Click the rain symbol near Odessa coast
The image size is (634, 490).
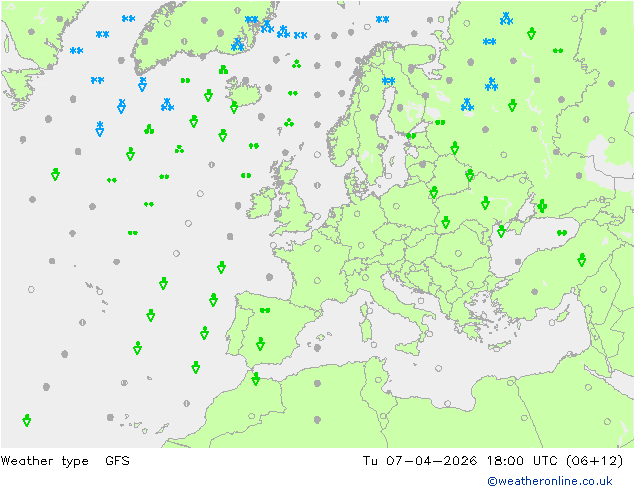(501, 231)
